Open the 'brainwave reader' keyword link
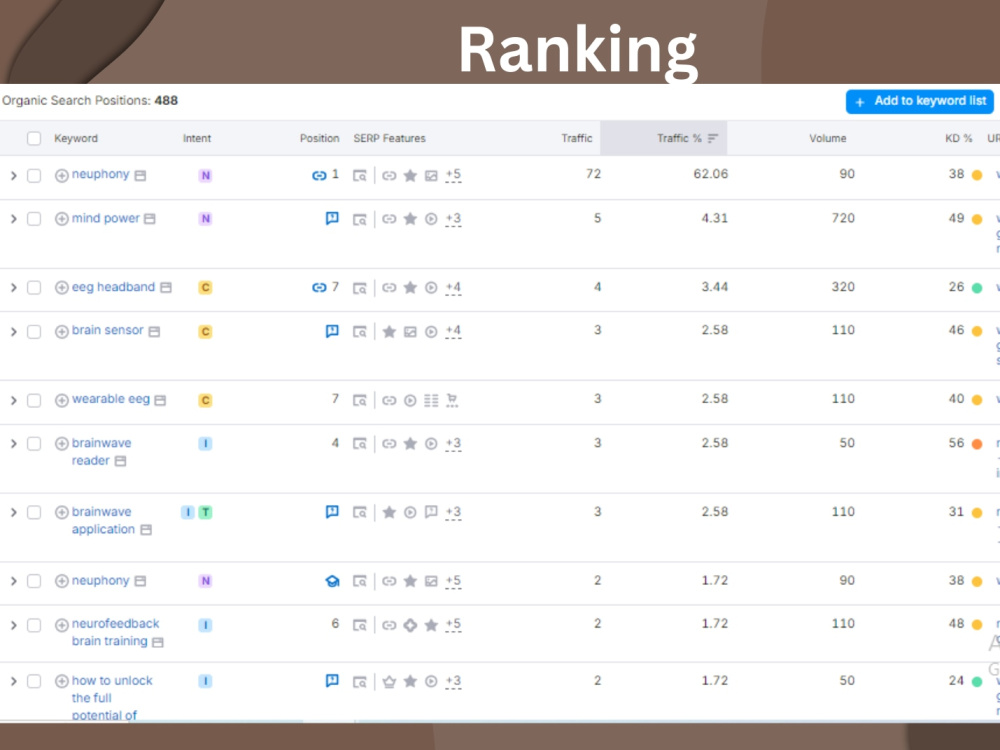Image resolution: width=1000 pixels, height=750 pixels. [101, 452]
